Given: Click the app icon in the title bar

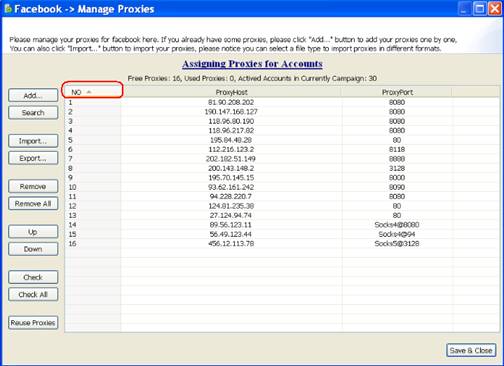Looking at the screenshot, I should pyautogui.click(x=8, y=9).
